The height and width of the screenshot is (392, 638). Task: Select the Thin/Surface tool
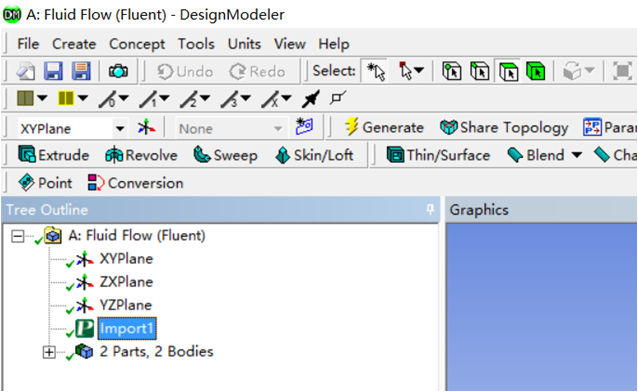point(438,155)
